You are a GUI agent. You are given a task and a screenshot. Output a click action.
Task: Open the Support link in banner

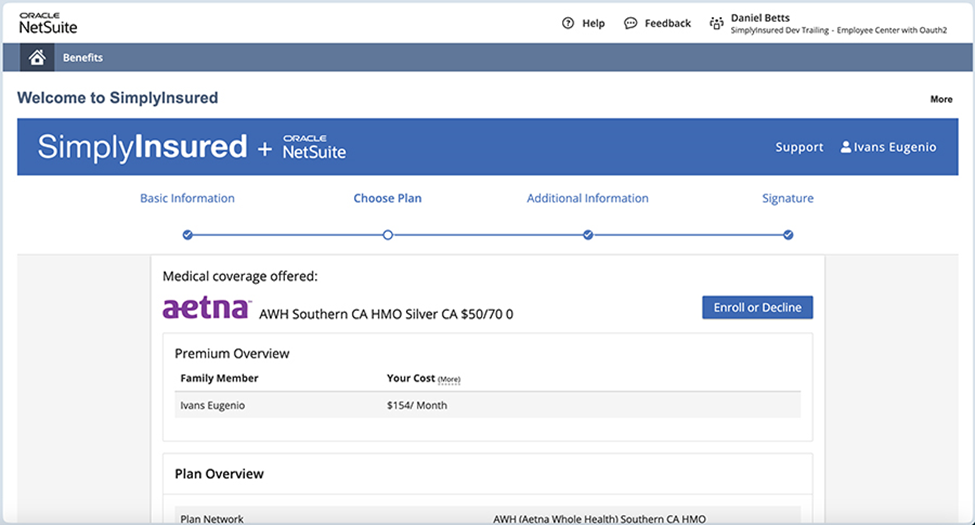tap(799, 147)
